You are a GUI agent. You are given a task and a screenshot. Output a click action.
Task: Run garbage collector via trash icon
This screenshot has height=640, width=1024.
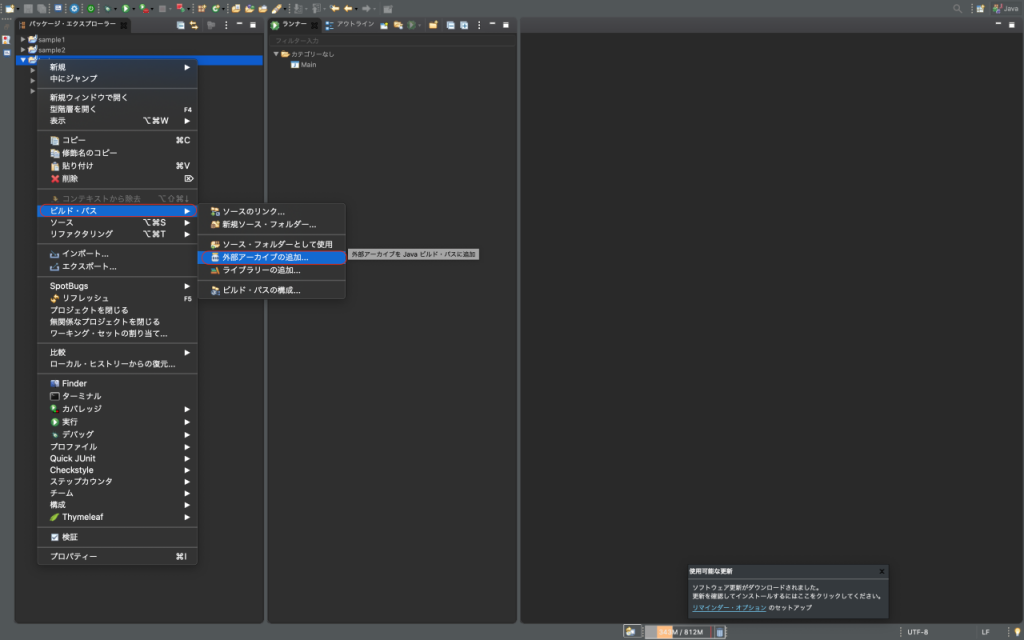[x=720, y=631]
